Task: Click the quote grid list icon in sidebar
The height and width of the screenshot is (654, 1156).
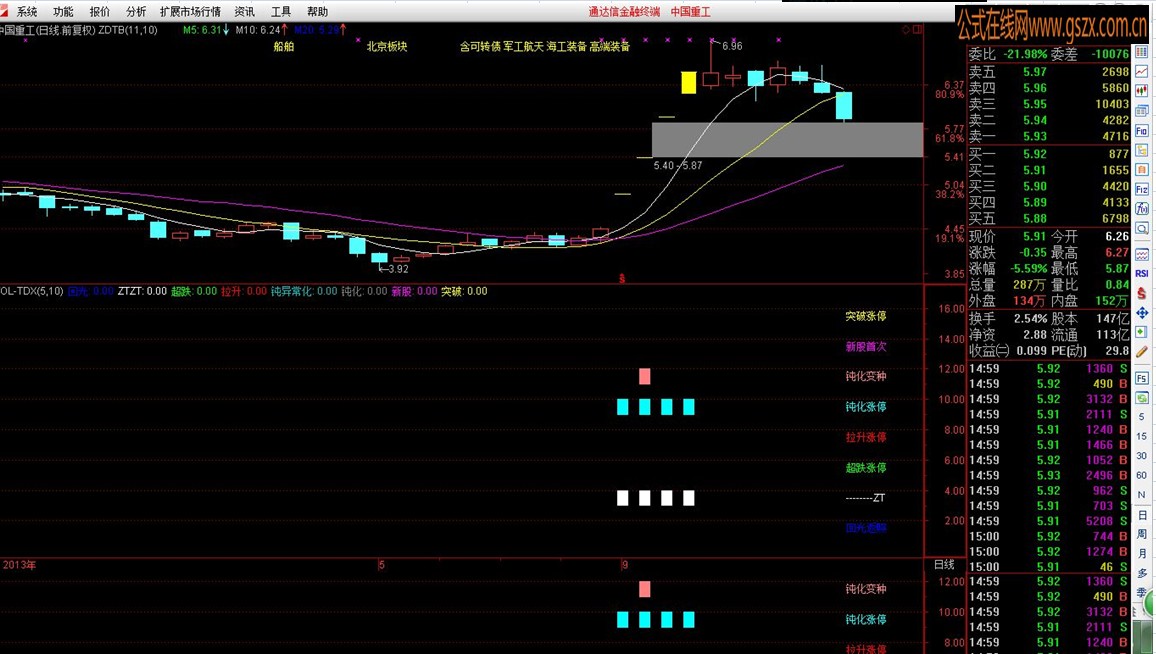Action: tap(1141, 52)
